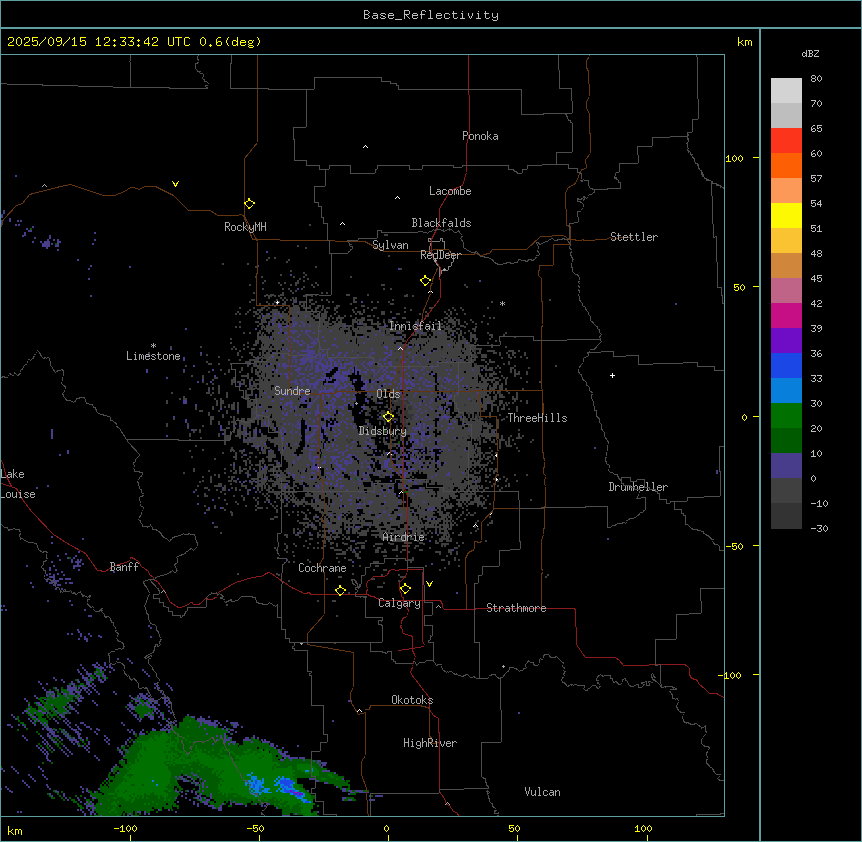Click the timestamp '2025/09/15 12:33:42 UTC 0.6(deg)'

[x=134, y=42]
